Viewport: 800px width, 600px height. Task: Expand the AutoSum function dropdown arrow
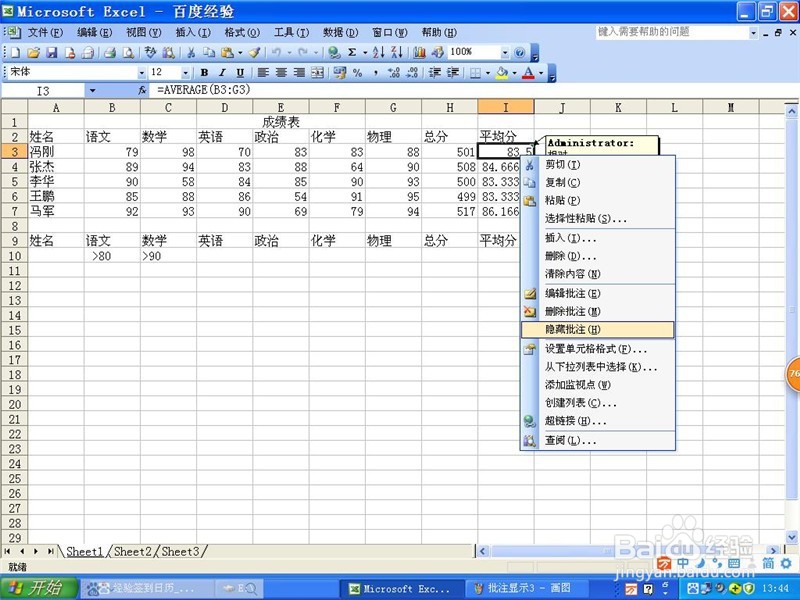(x=365, y=53)
